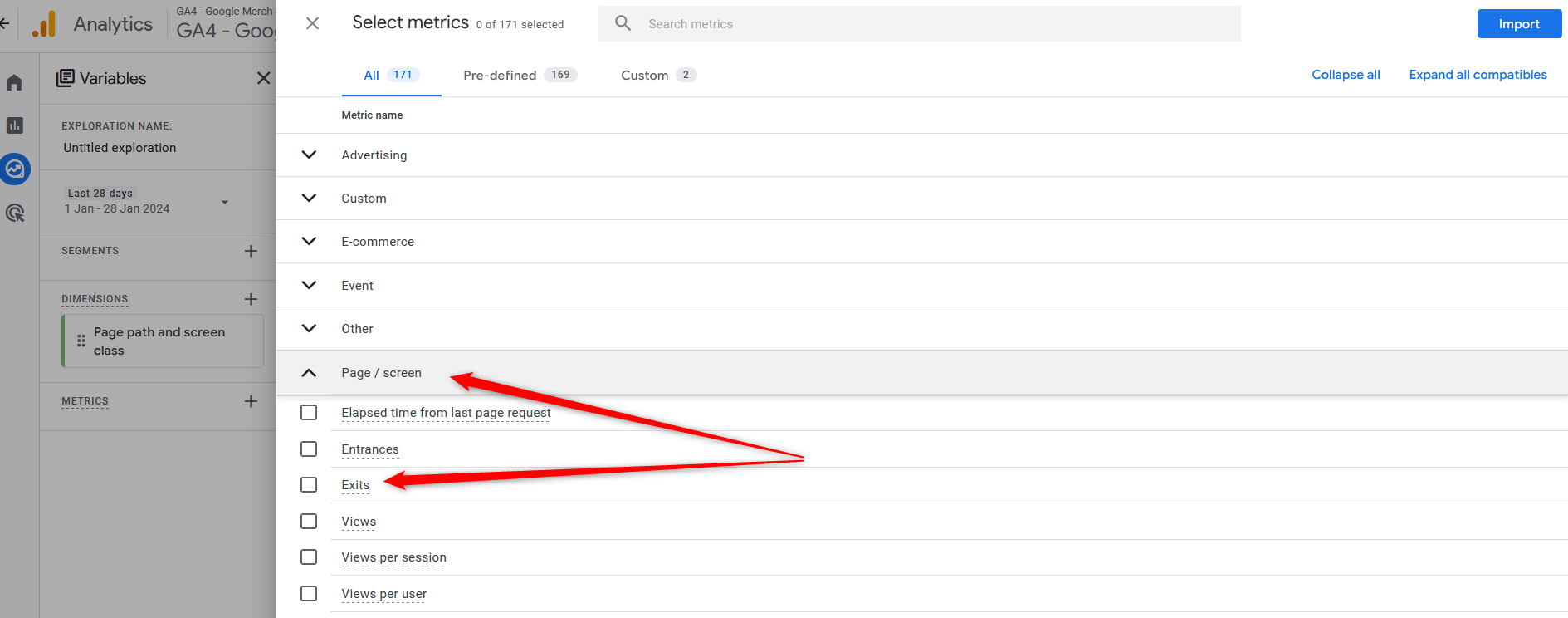Expand the Advertising metrics group

point(309,154)
